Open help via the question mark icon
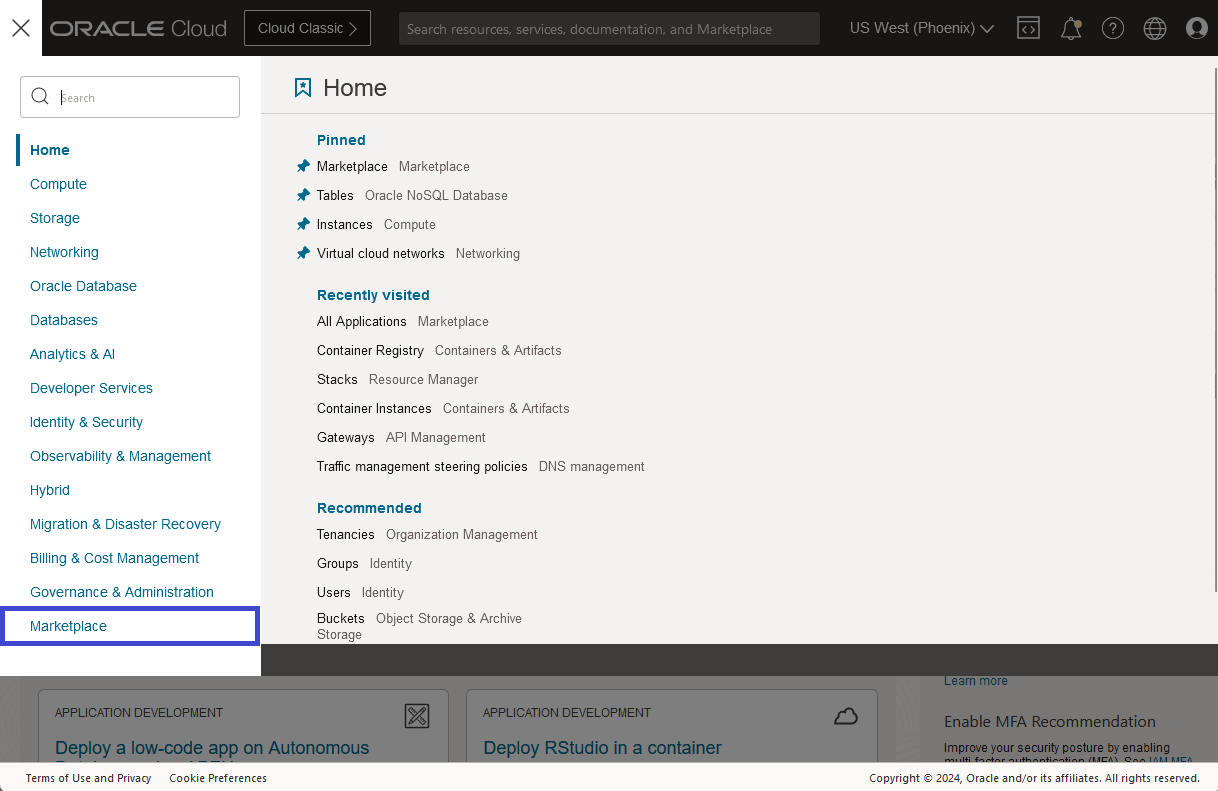 (x=1113, y=28)
